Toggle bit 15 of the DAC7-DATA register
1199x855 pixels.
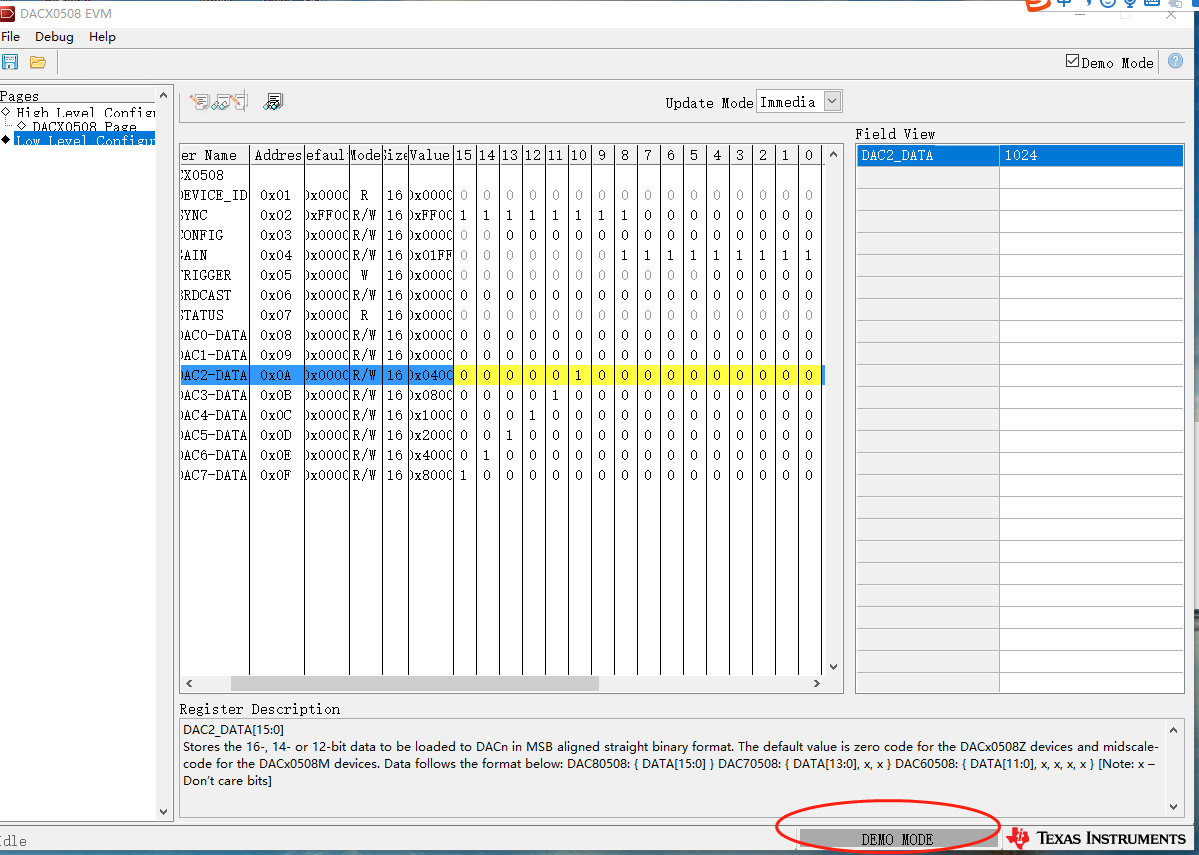point(463,475)
